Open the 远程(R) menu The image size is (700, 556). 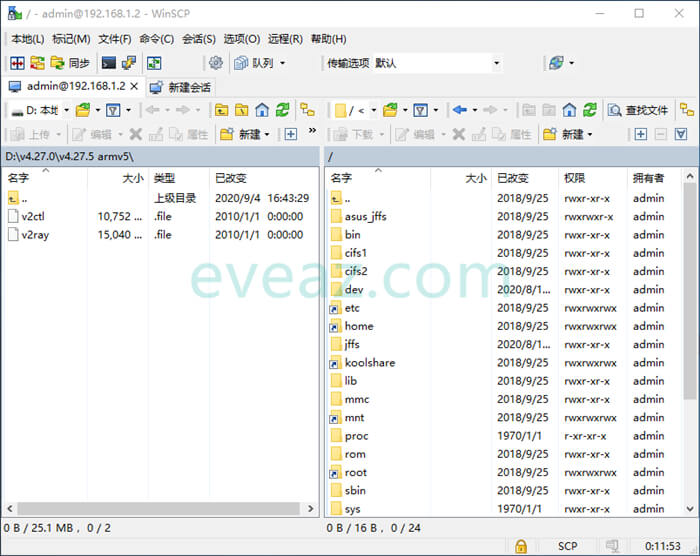pos(285,39)
